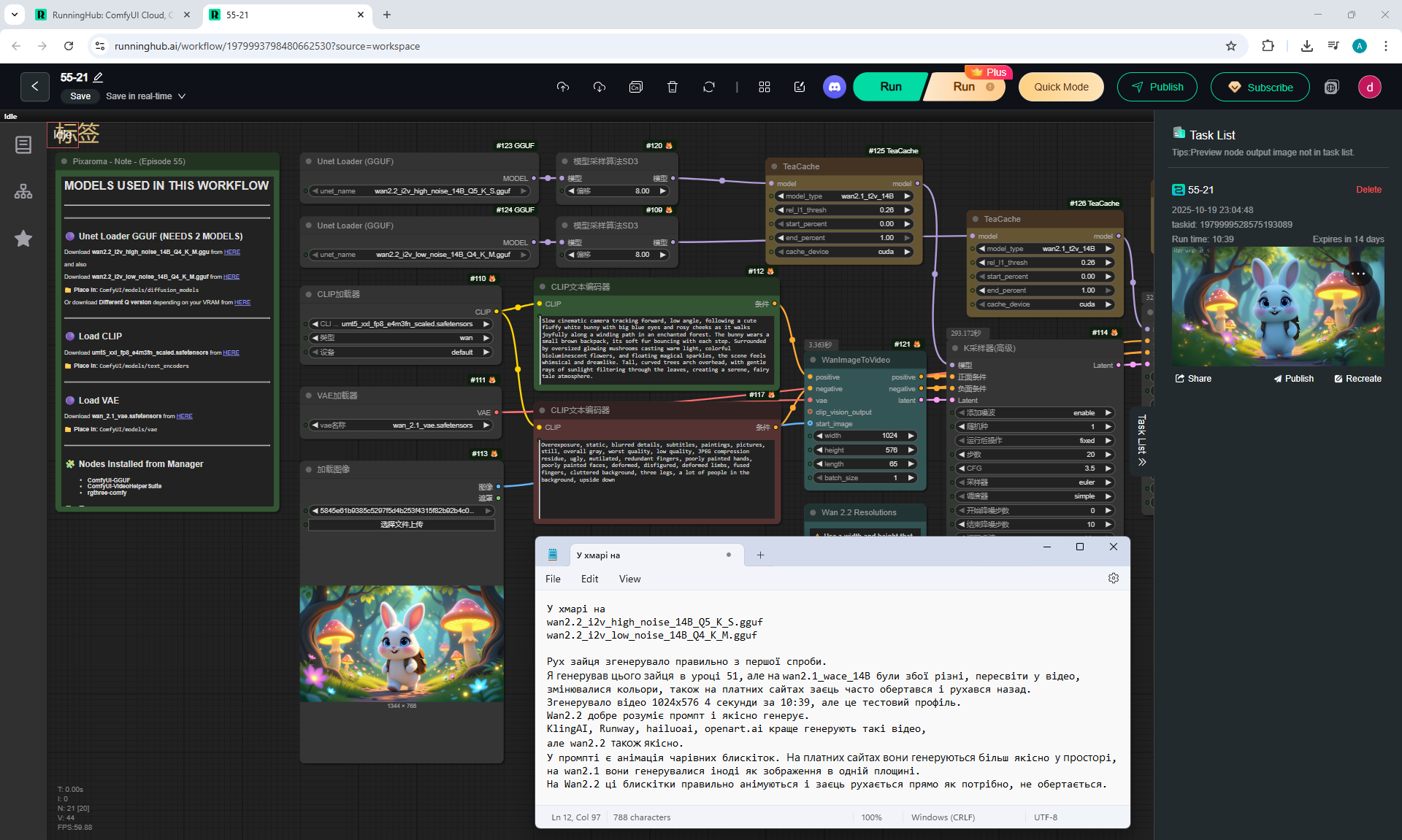Open the node tree sidebar icon
Image resolution: width=1402 pixels, height=840 pixels.
pyautogui.click(x=23, y=191)
